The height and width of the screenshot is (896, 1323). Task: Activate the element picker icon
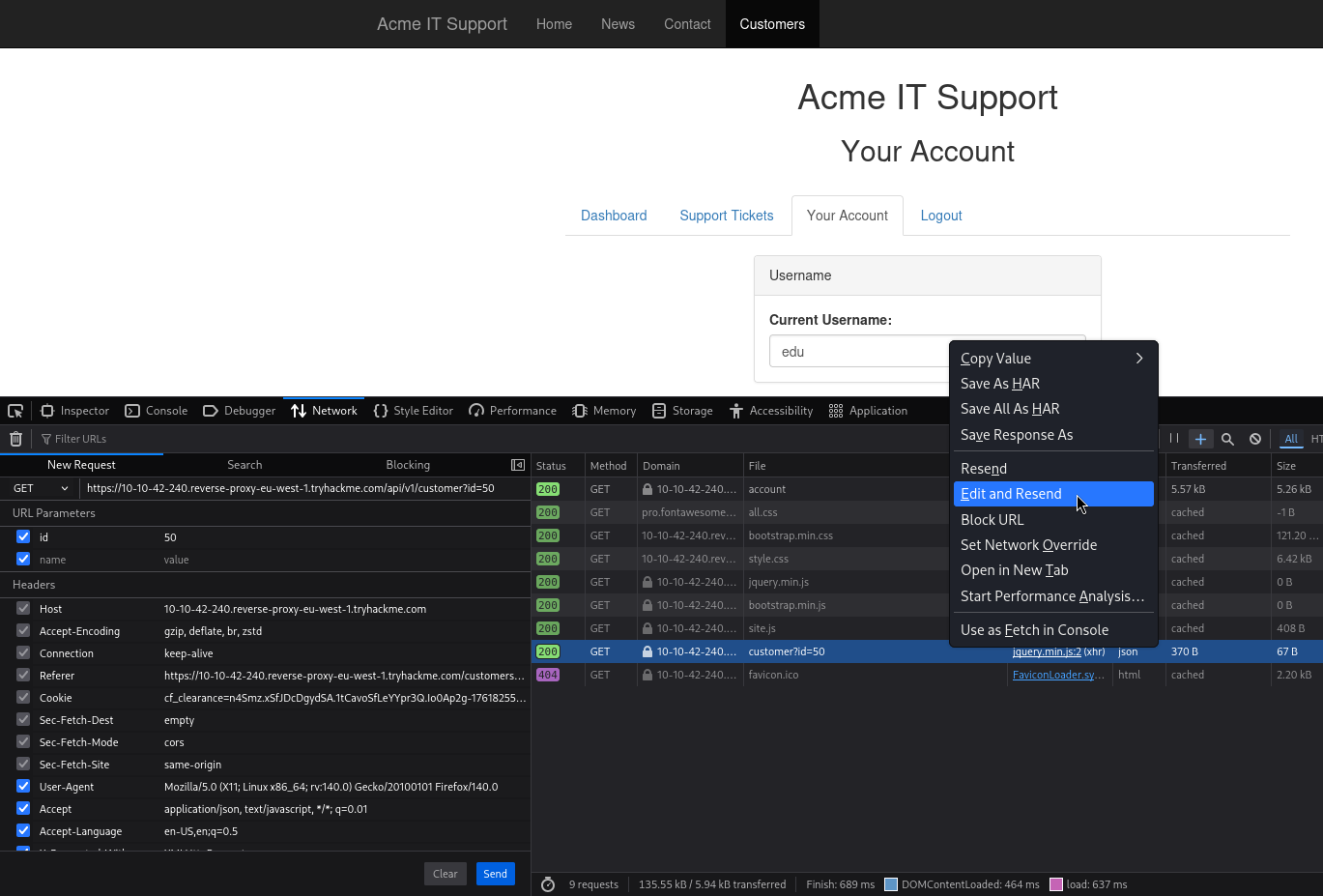pos(15,411)
